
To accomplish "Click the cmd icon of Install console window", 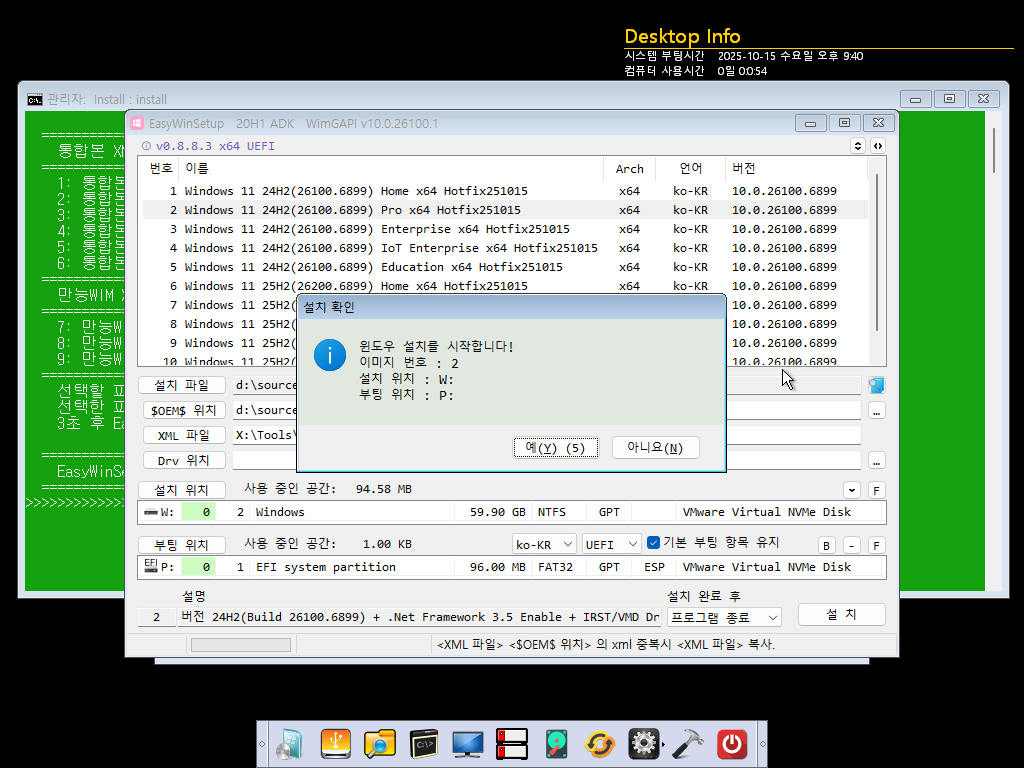I will [x=35, y=99].
